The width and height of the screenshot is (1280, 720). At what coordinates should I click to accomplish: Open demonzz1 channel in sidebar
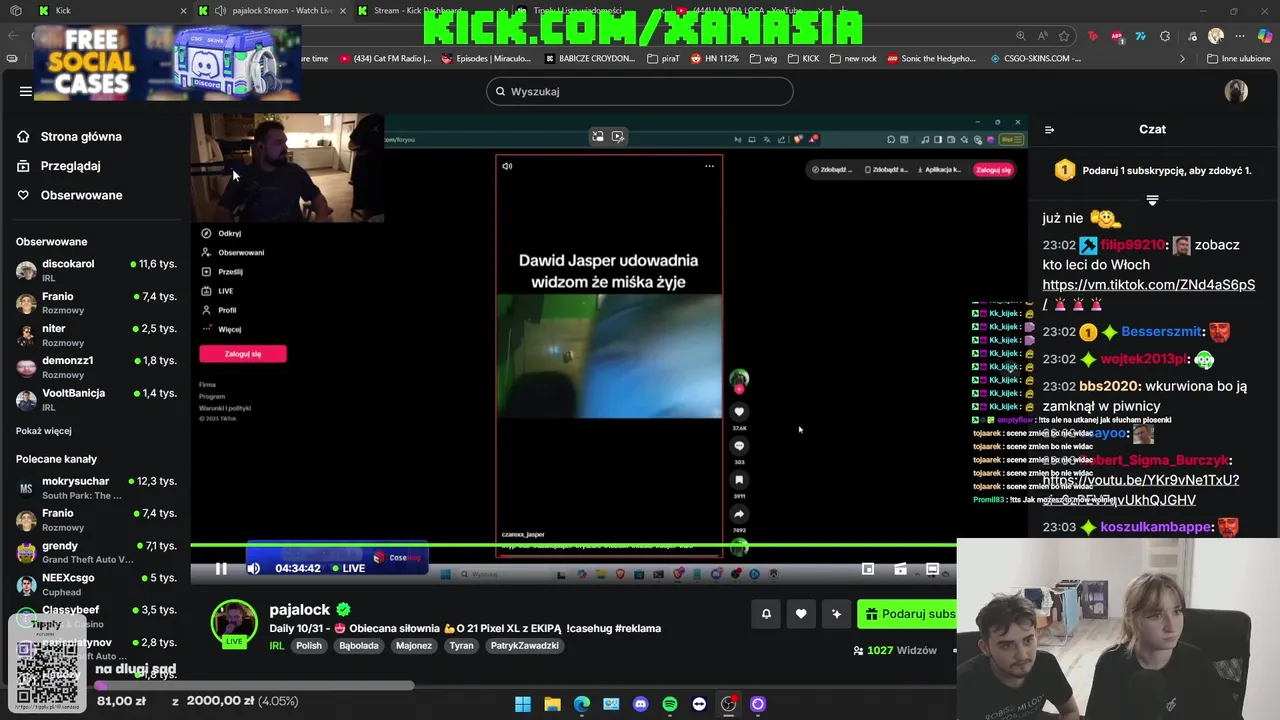click(x=96, y=367)
